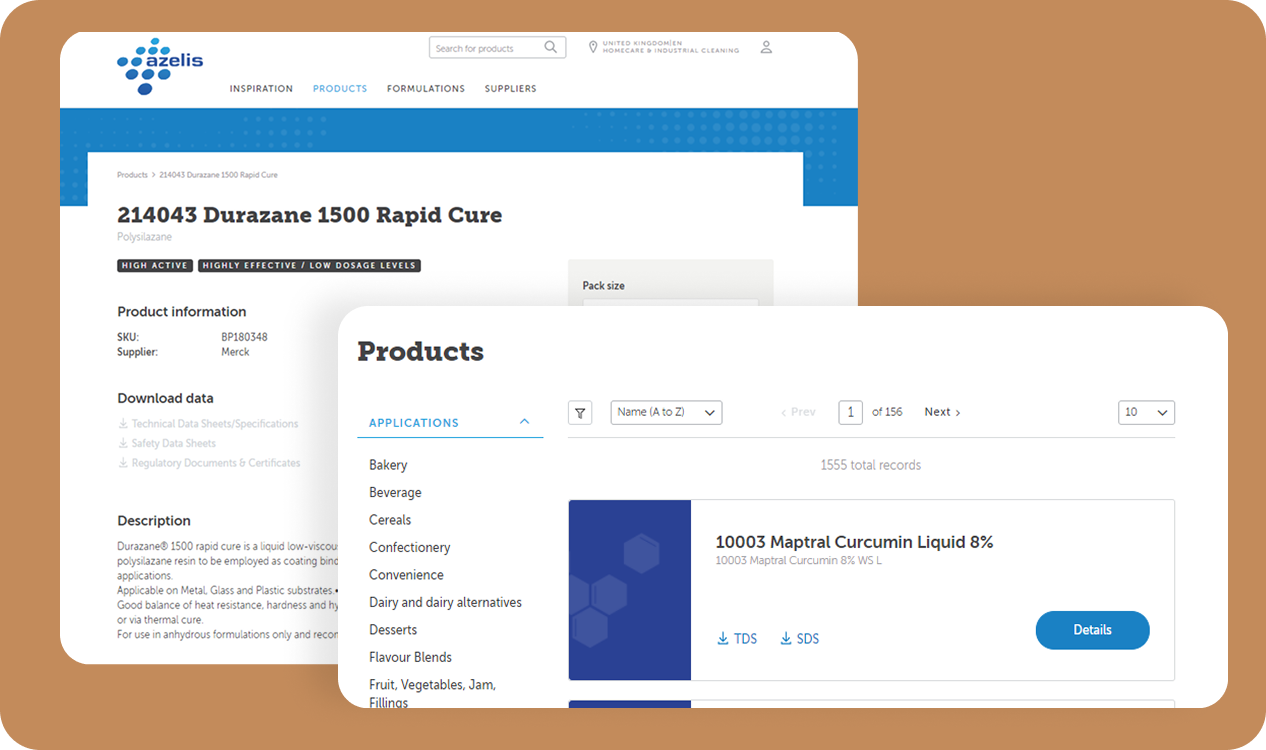This screenshot has width=1266, height=750.
Task: Select the Convenience application filter
Action: [406, 575]
